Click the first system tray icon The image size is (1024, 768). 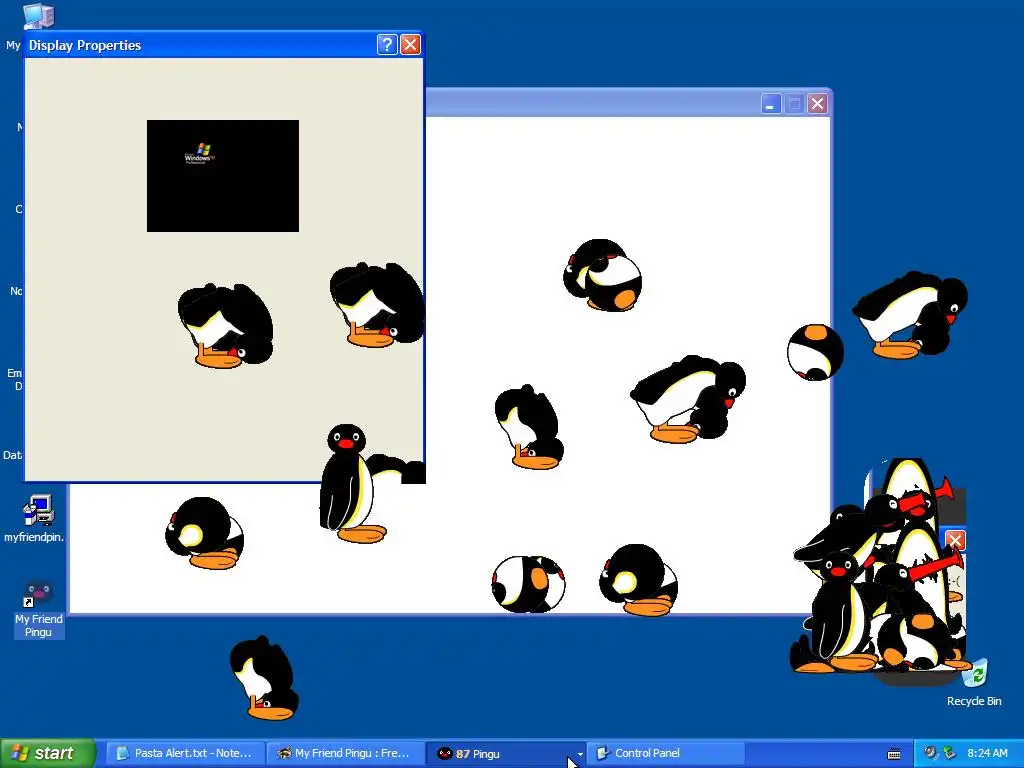pos(931,753)
